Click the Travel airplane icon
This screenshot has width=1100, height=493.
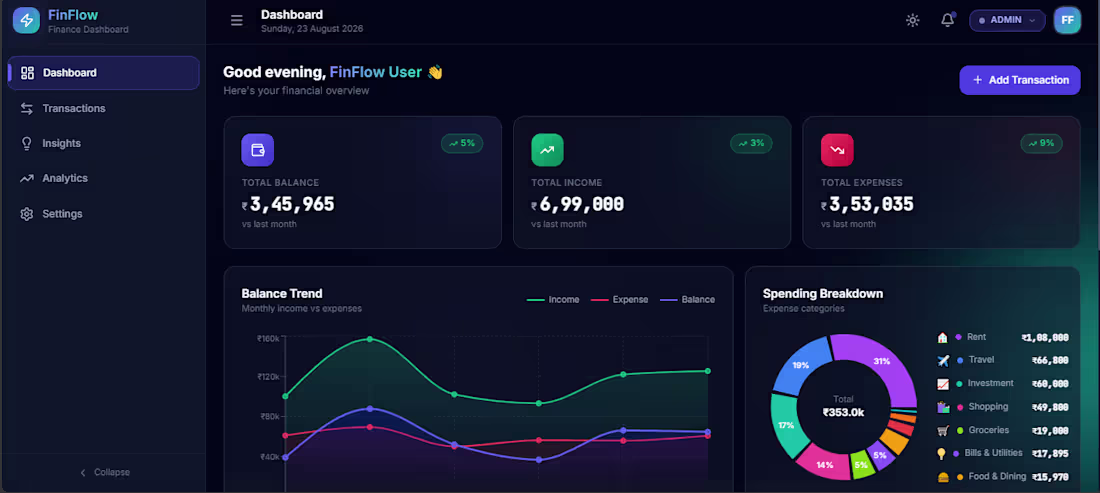point(942,360)
